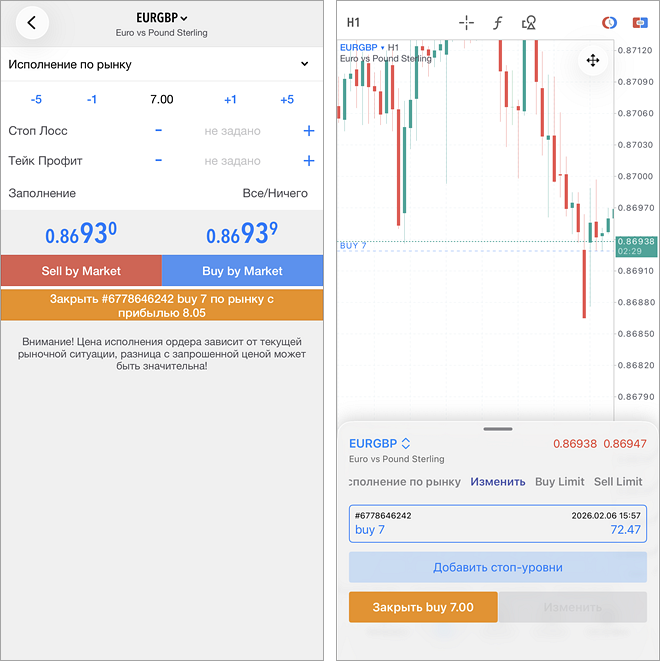Select the H1 timeframe label
The height and width of the screenshot is (661, 660).
point(353,22)
